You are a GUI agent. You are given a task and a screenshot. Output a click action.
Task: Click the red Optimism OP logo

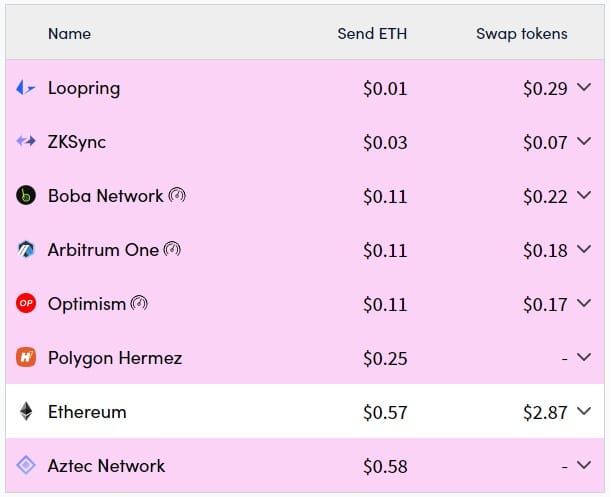coord(26,303)
